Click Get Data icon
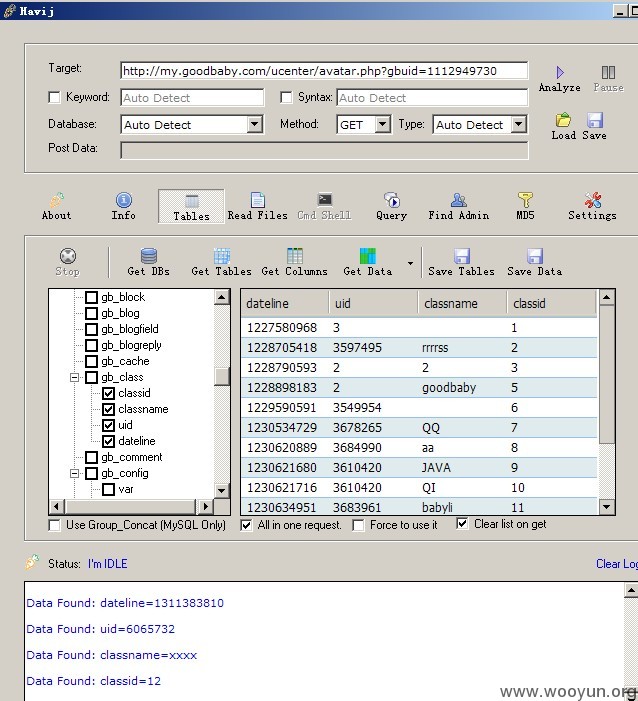Image resolution: width=638 pixels, height=701 pixels. click(368, 256)
